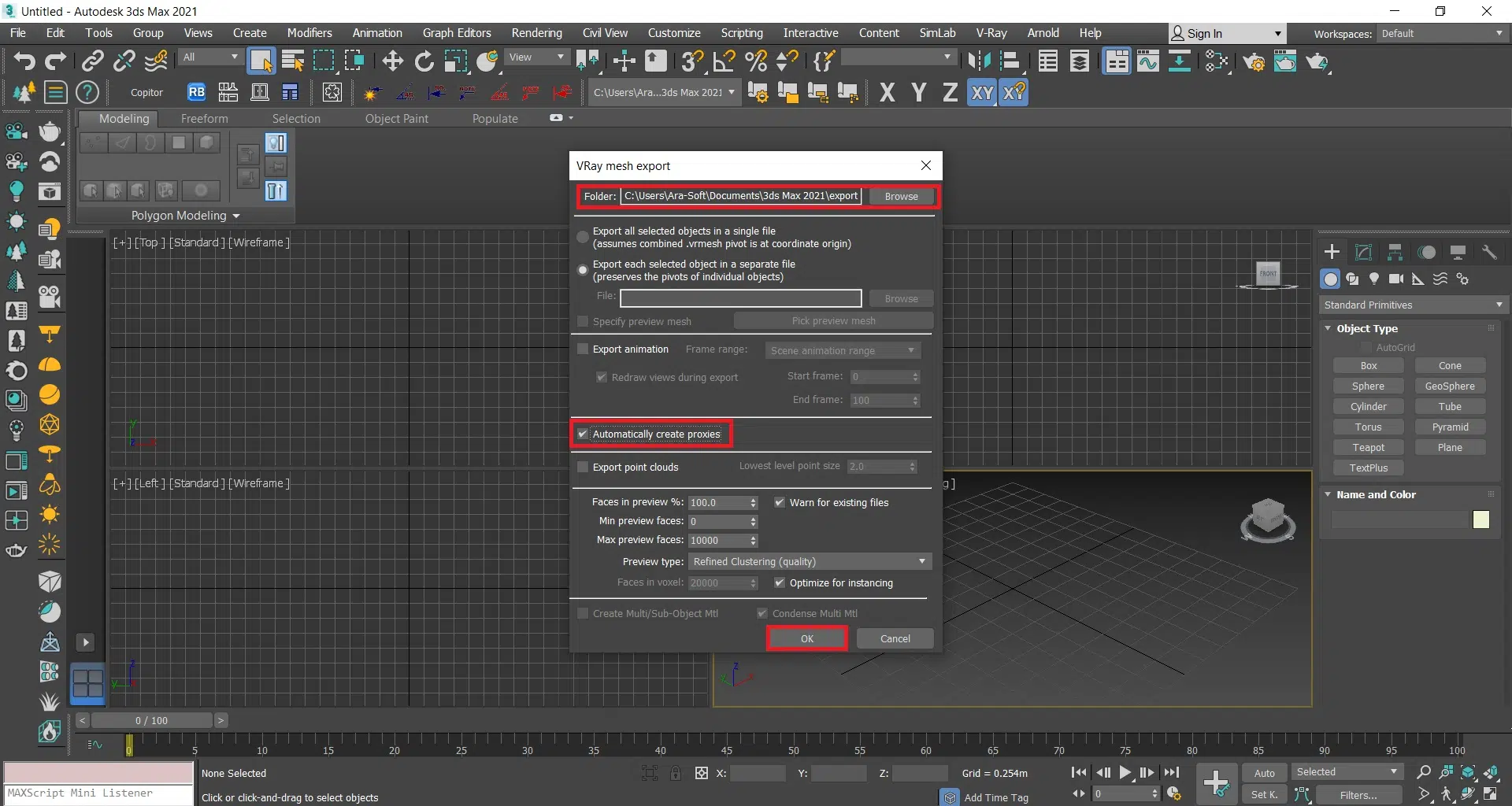This screenshot has height=806, width=1512.
Task: Click the Teapot primitive button
Action: pyautogui.click(x=1368, y=448)
